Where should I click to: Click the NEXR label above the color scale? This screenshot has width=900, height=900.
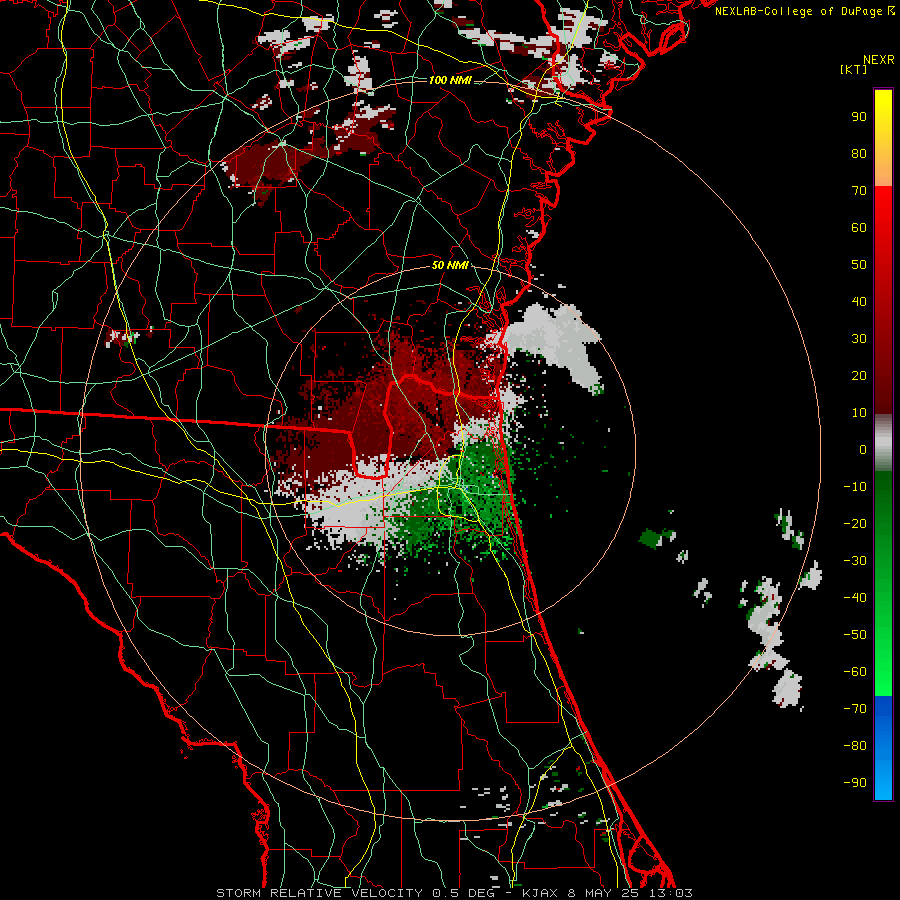pyautogui.click(x=879, y=60)
